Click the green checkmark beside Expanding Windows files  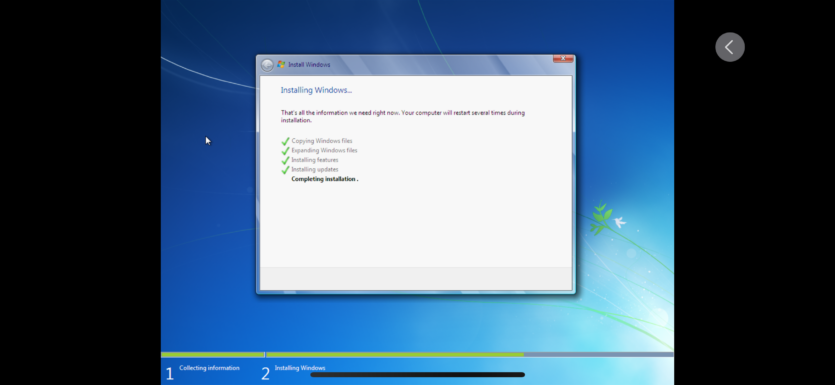point(285,151)
